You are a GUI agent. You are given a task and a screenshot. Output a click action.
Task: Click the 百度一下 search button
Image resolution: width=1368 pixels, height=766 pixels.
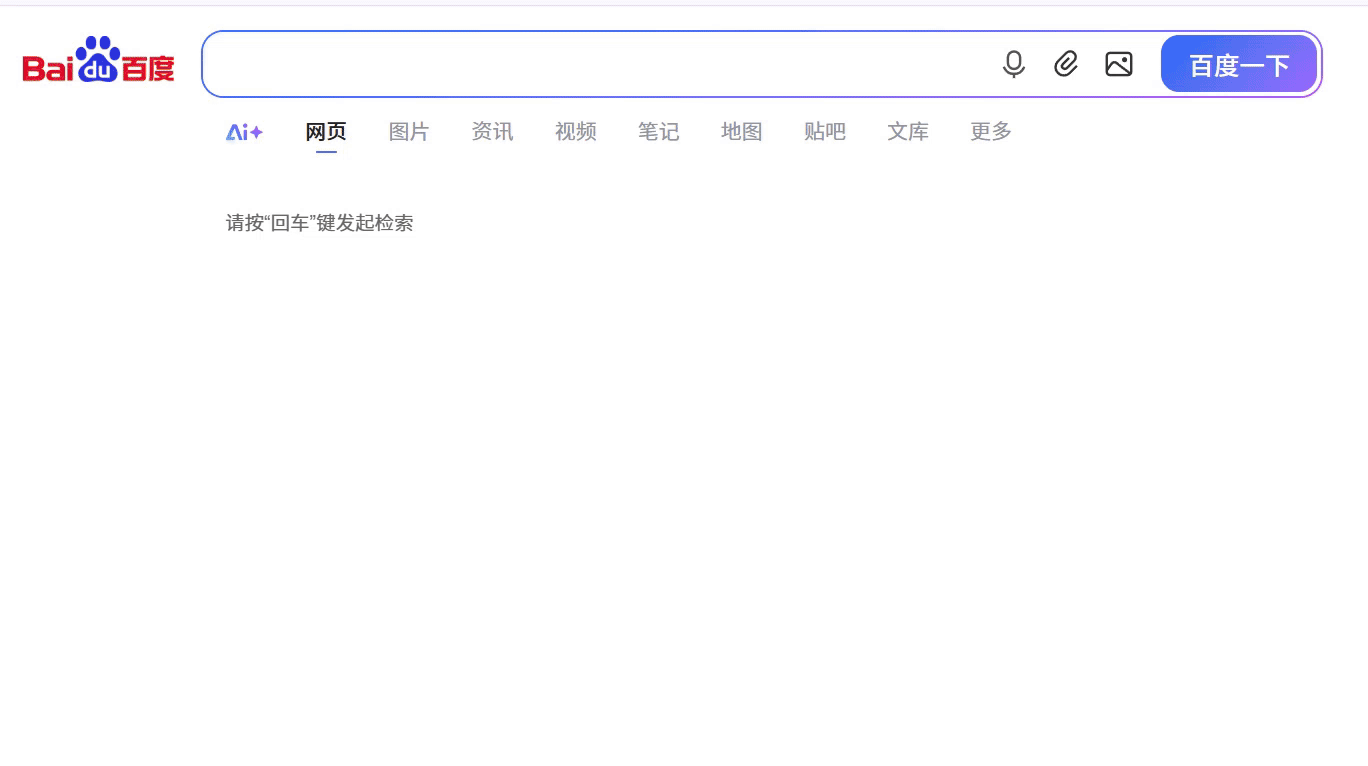click(1239, 65)
